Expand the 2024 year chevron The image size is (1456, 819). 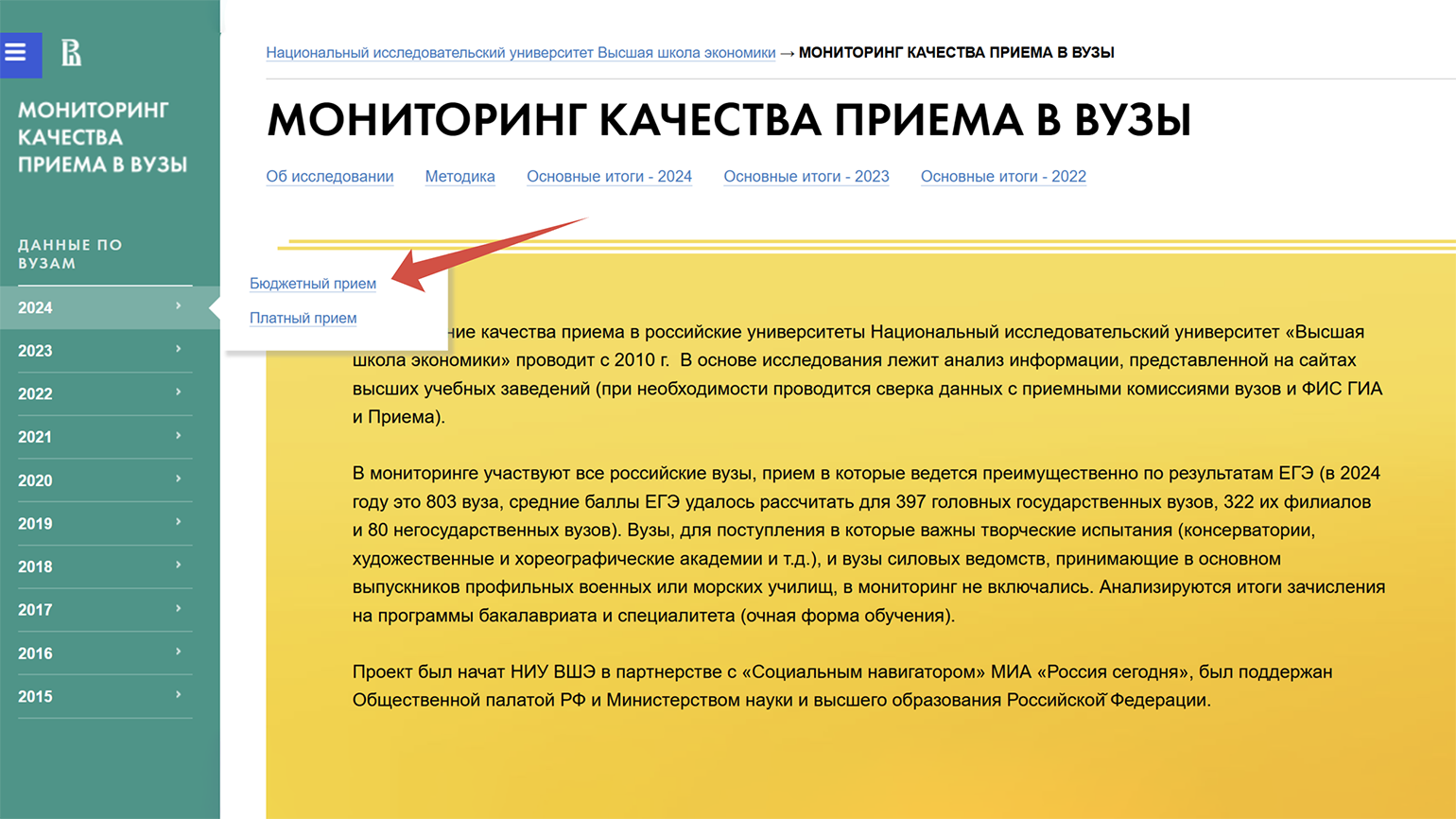pyautogui.click(x=179, y=306)
